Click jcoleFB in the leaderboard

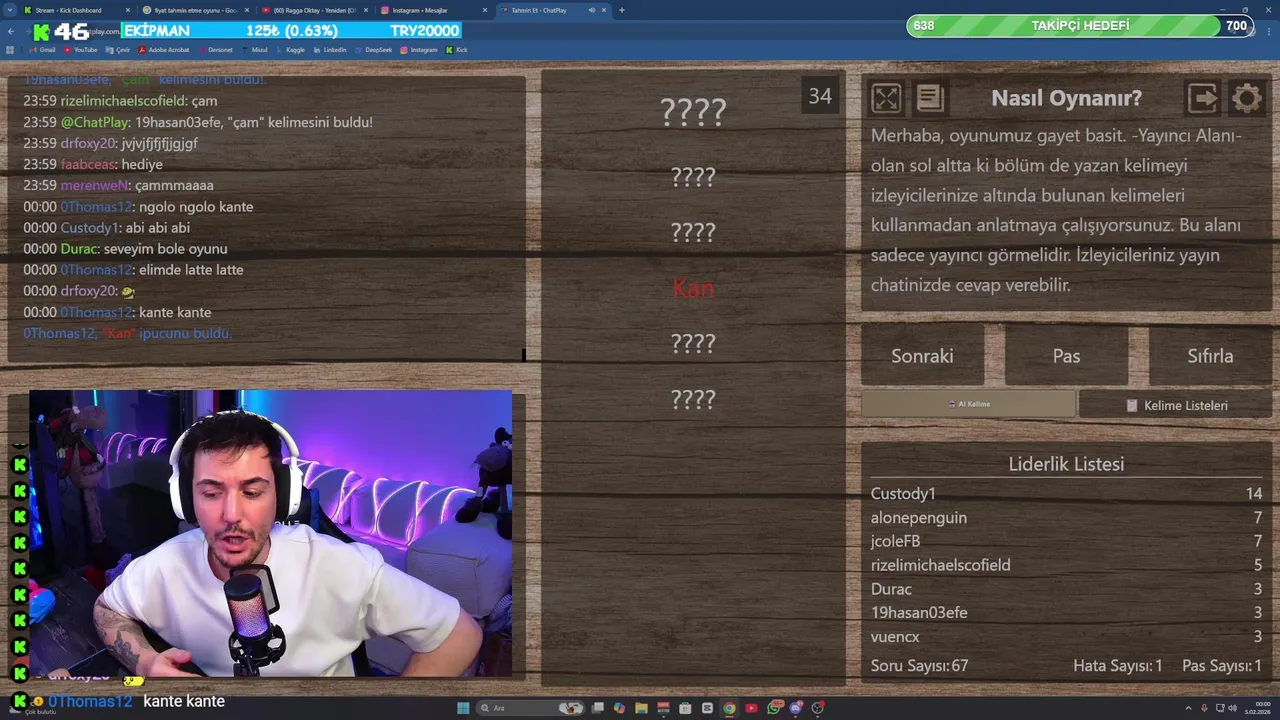[x=895, y=541]
